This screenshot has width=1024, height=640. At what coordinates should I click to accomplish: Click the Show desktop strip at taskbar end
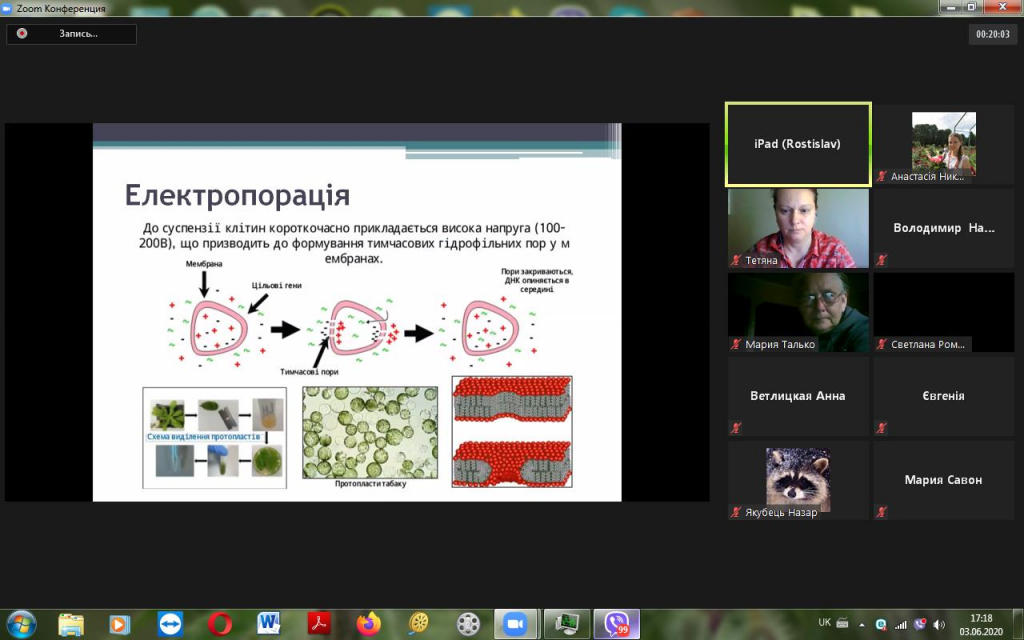point(1019,624)
